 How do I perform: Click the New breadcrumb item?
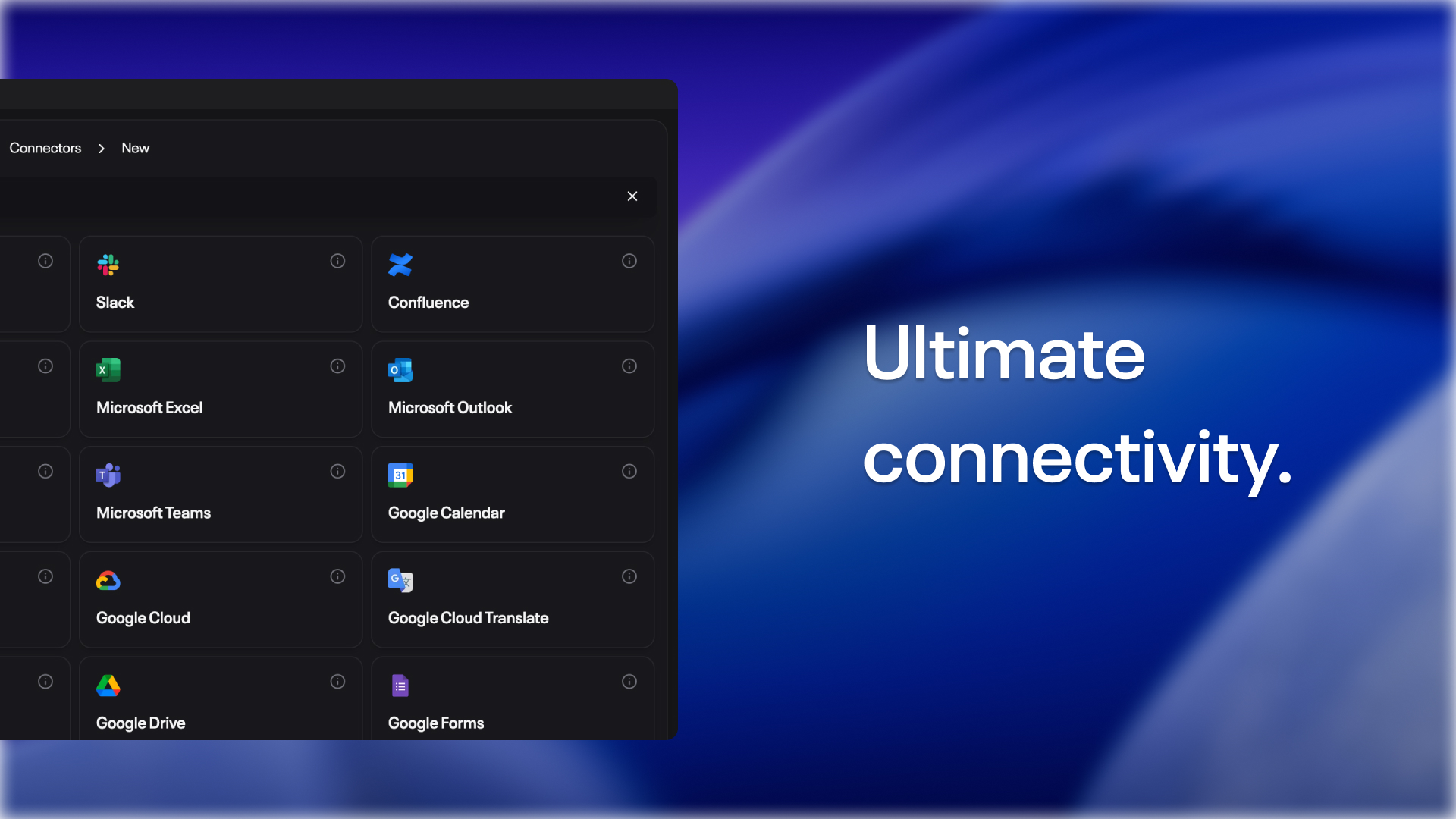tap(136, 148)
